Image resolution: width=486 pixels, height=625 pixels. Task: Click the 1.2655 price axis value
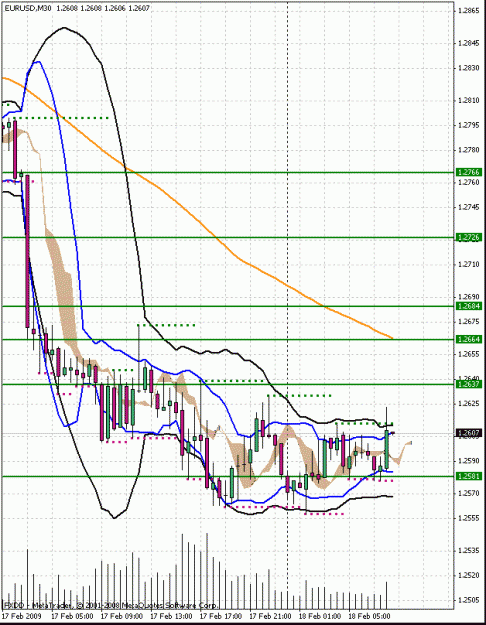tap(469, 354)
